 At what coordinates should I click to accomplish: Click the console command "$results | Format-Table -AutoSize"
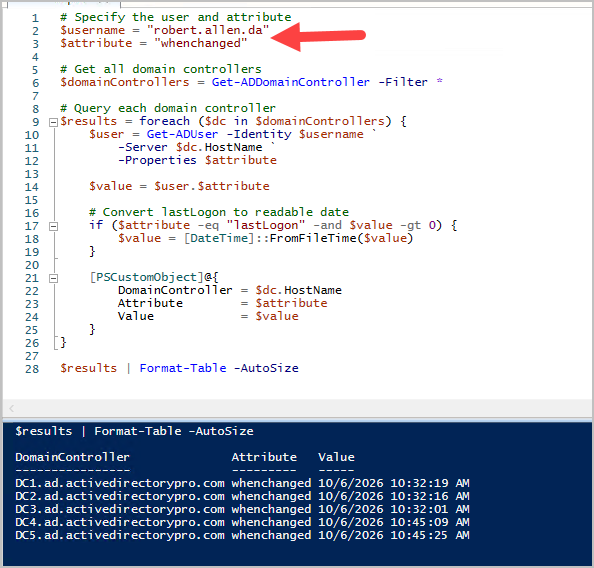[134, 431]
